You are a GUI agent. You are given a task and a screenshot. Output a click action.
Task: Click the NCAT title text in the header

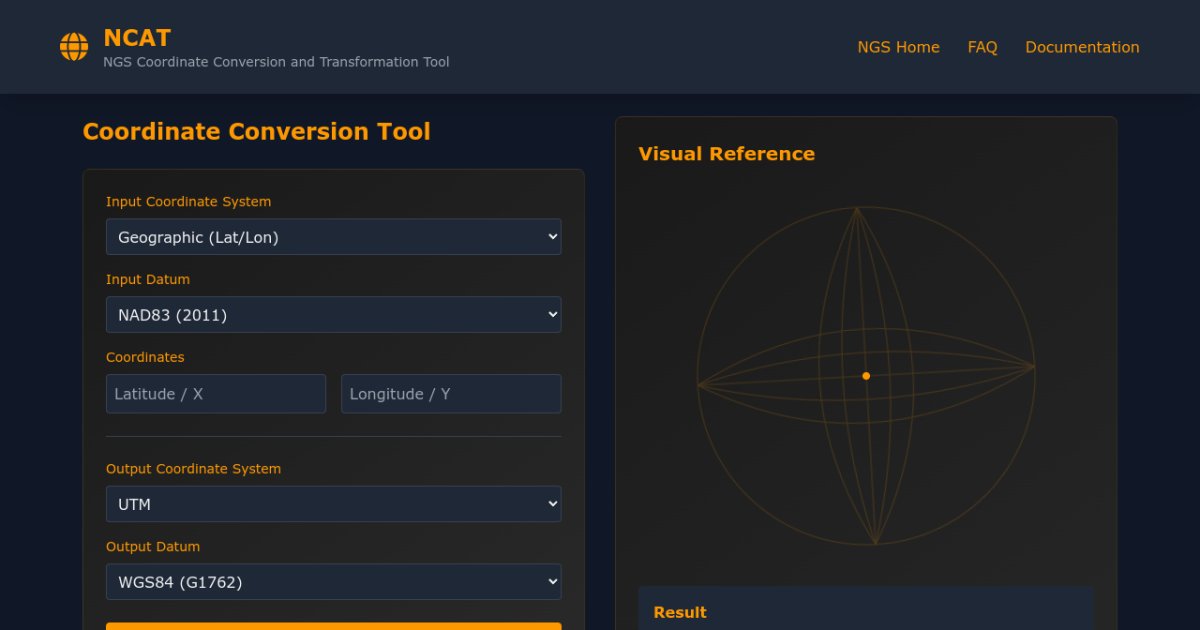(137, 38)
